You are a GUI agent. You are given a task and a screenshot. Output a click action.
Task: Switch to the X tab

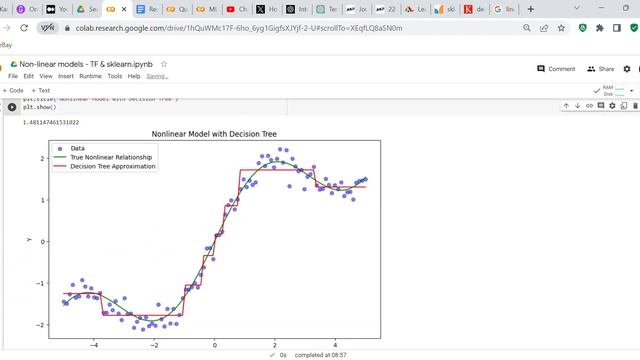point(267,9)
